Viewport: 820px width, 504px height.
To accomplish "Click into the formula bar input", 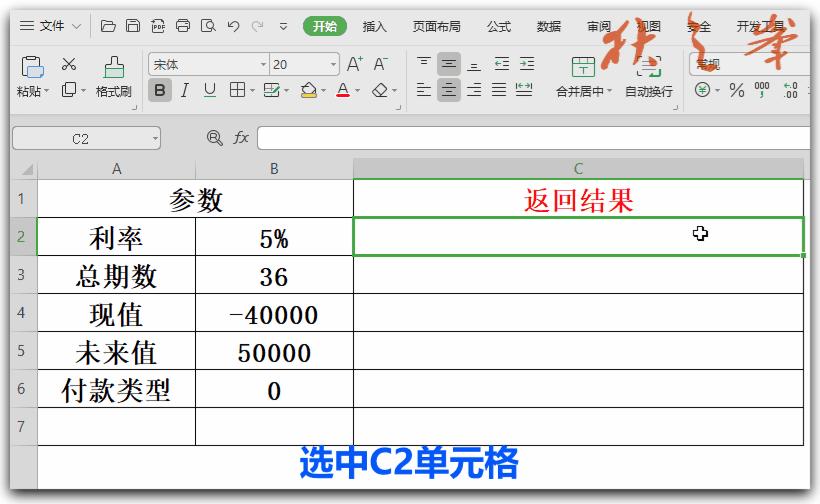I will click(x=533, y=138).
